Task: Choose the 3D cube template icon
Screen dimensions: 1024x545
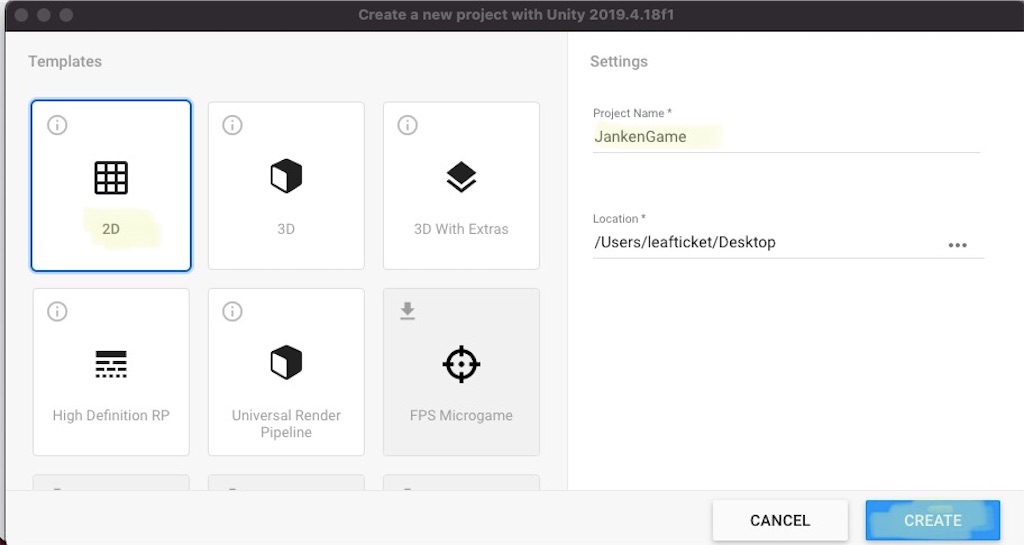Action: (286, 178)
